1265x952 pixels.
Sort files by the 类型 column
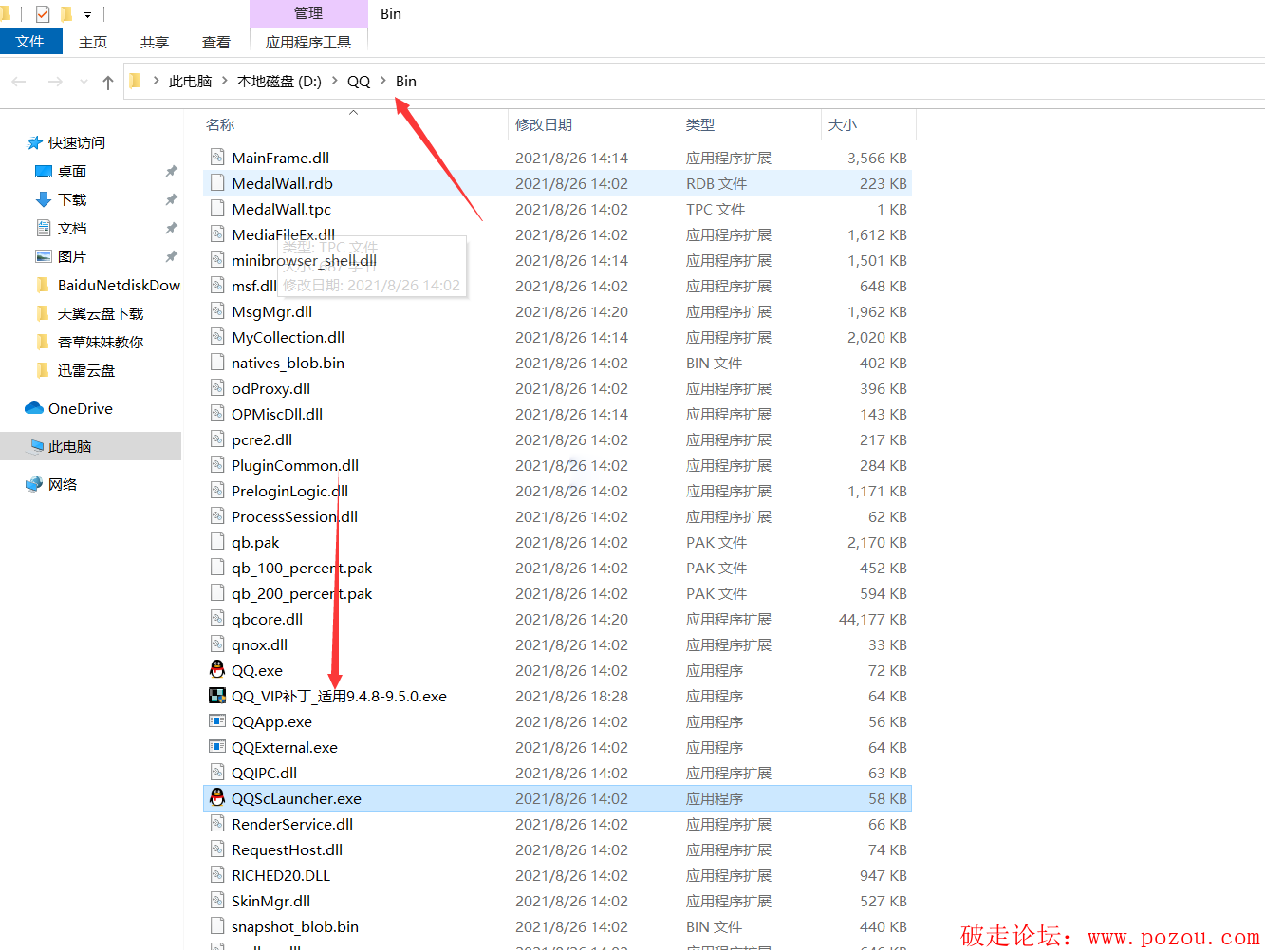click(x=700, y=125)
